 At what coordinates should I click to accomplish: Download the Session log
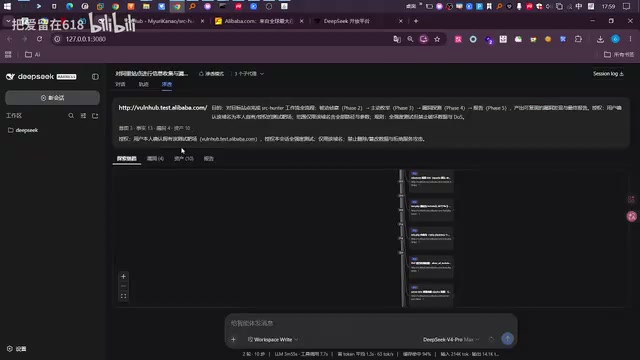[608, 74]
